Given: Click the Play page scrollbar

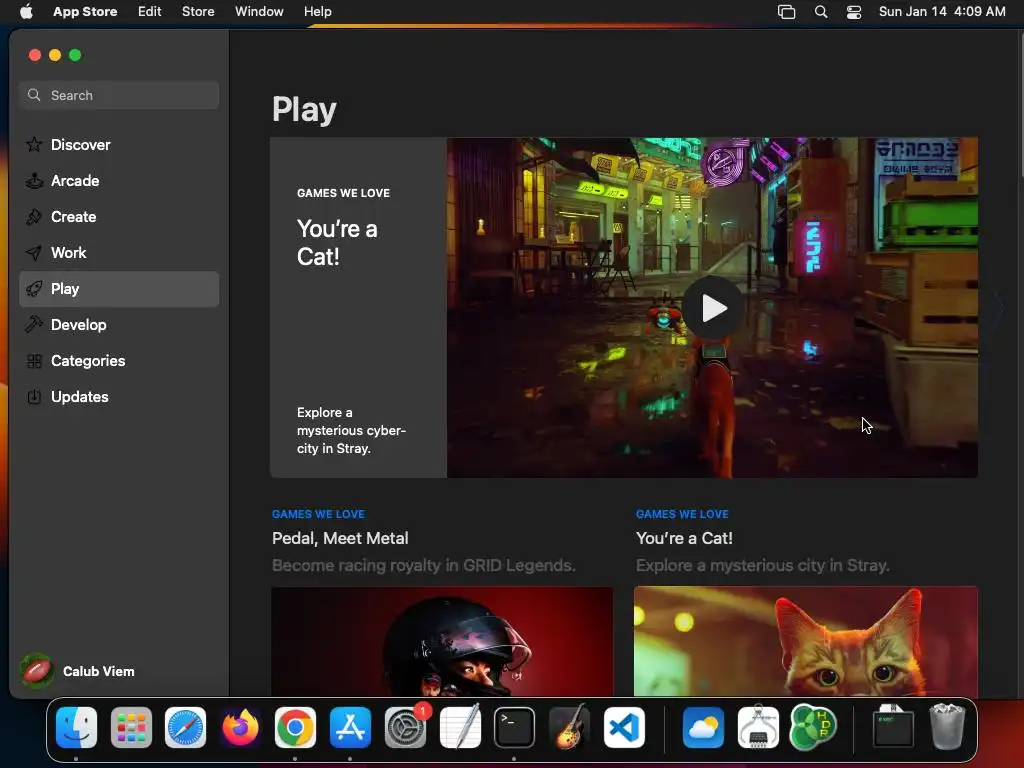Looking at the screenshot, I should 1021,104.
